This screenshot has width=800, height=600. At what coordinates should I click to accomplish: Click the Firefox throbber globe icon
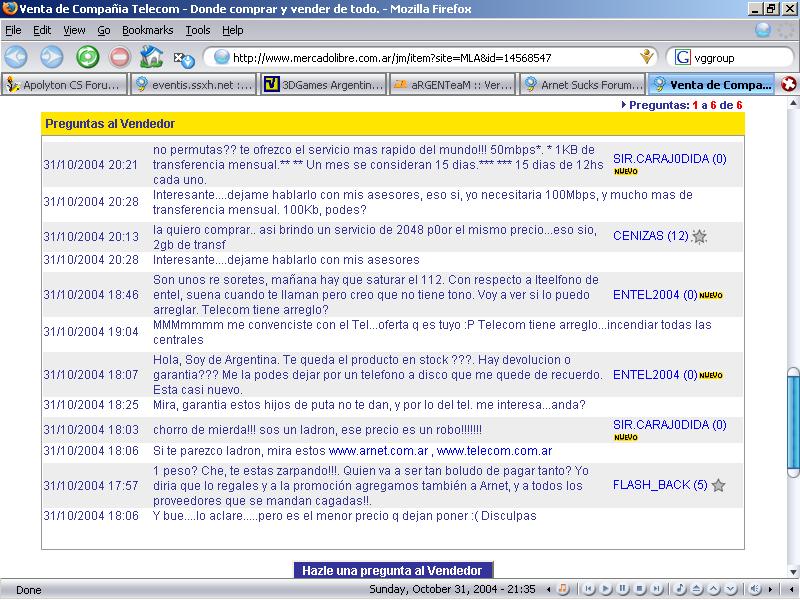pos(763,30)
